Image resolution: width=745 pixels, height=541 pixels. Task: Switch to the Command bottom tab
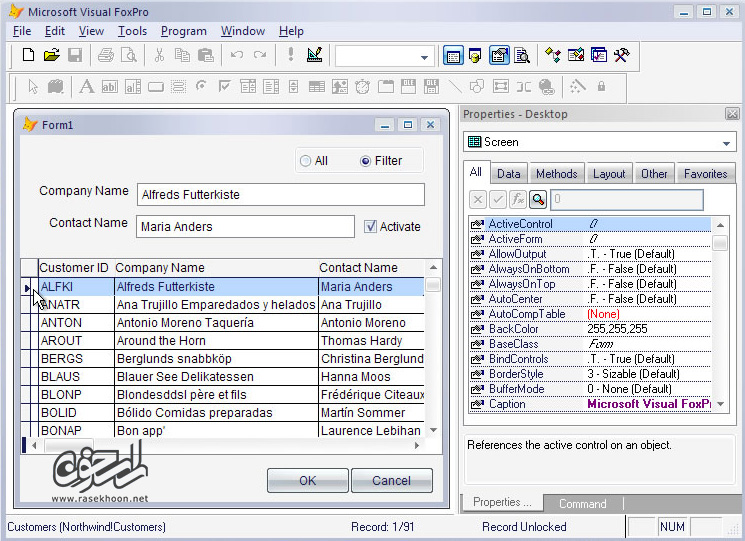click(x=583, y=503)
